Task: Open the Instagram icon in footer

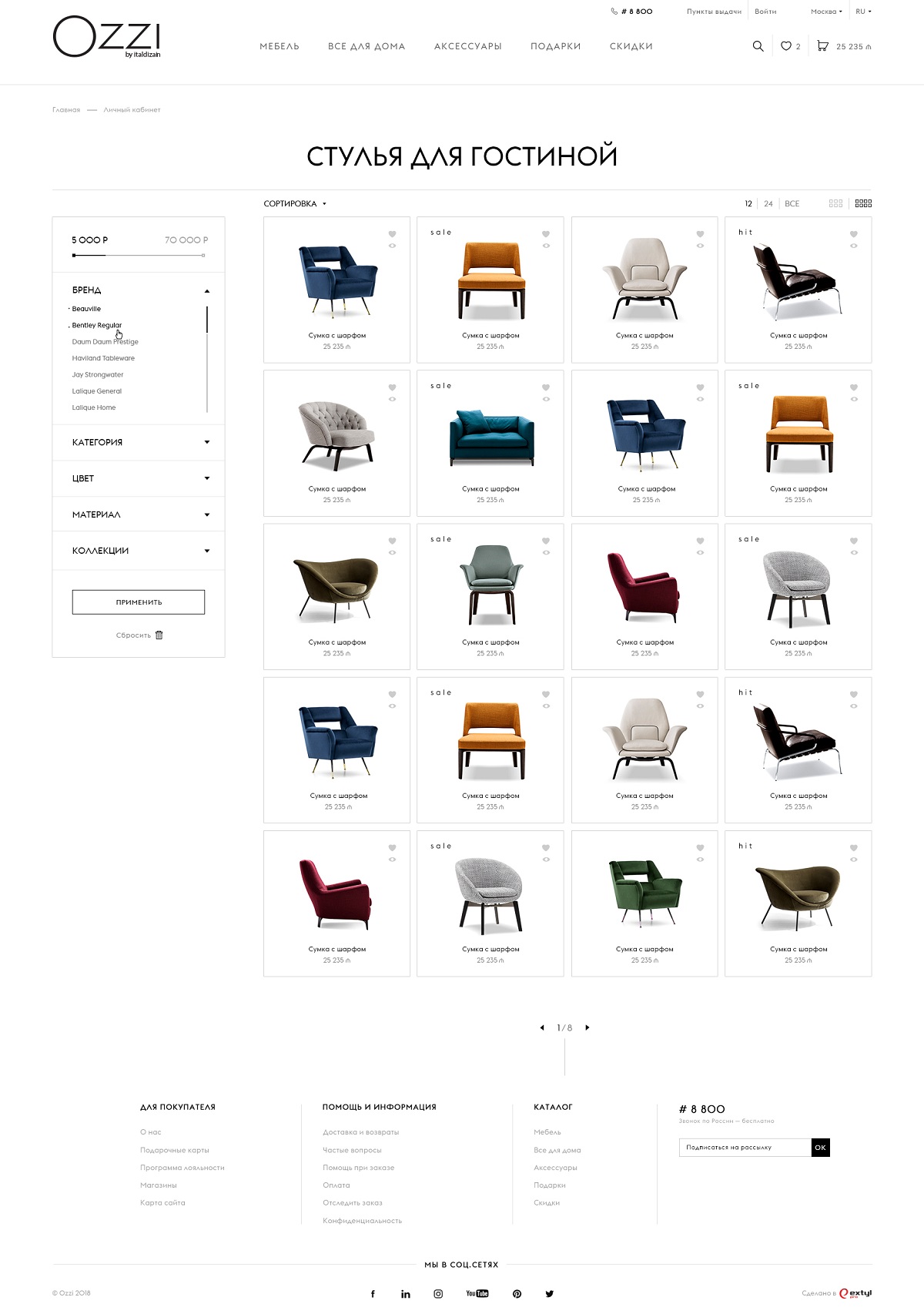Action: pos(438,1294)
